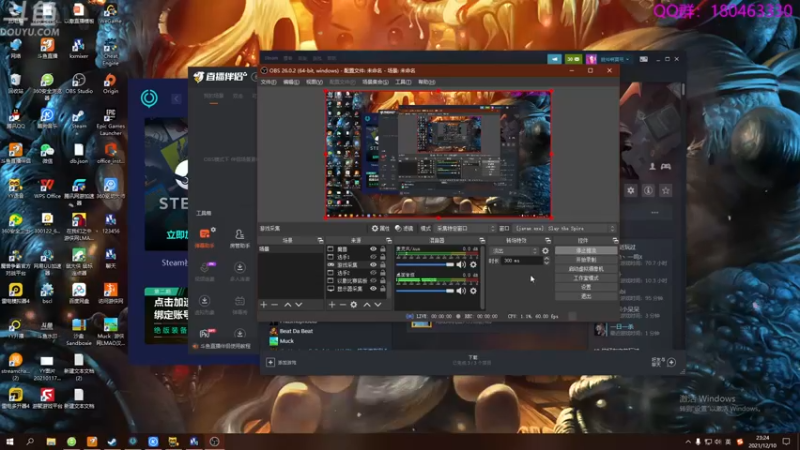The image size is (800, 450).
Task: Move selected source down in Sources dock
Action: pos(378,305)
